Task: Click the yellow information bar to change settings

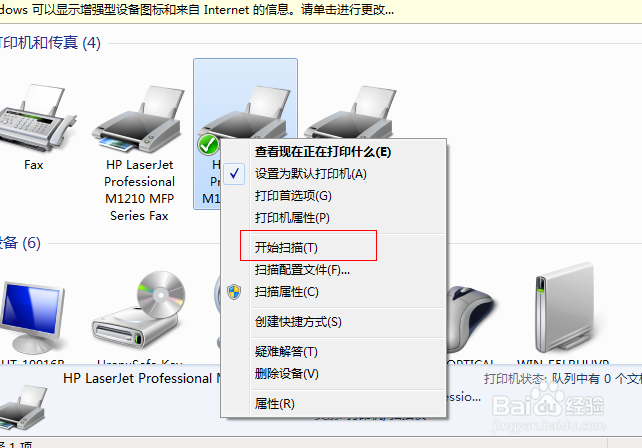Action: pyautogui.click(x=321, y=11)
